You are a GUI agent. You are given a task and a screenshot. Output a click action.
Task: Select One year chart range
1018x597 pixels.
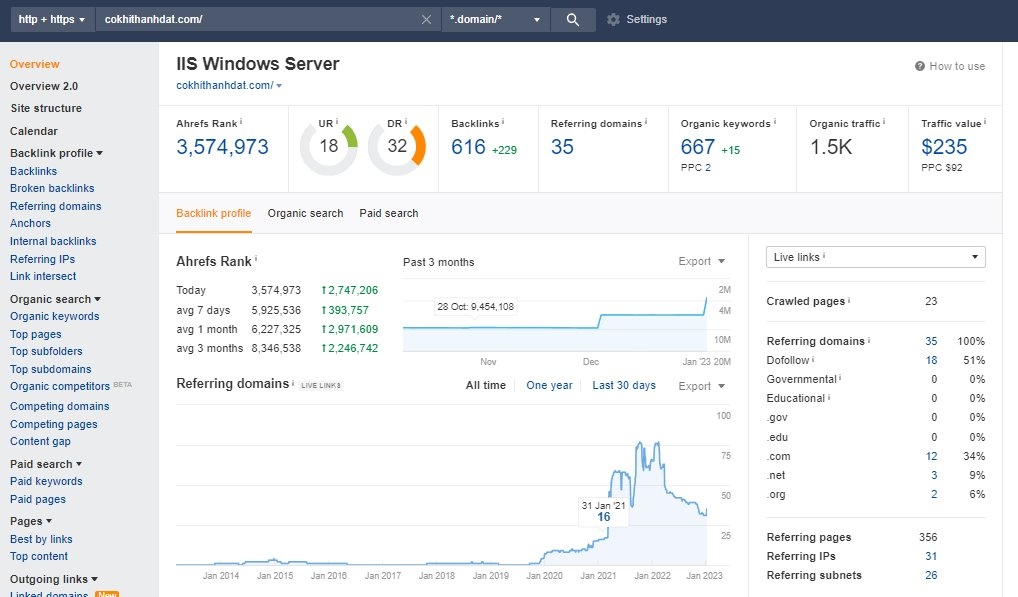click(549, 385)
